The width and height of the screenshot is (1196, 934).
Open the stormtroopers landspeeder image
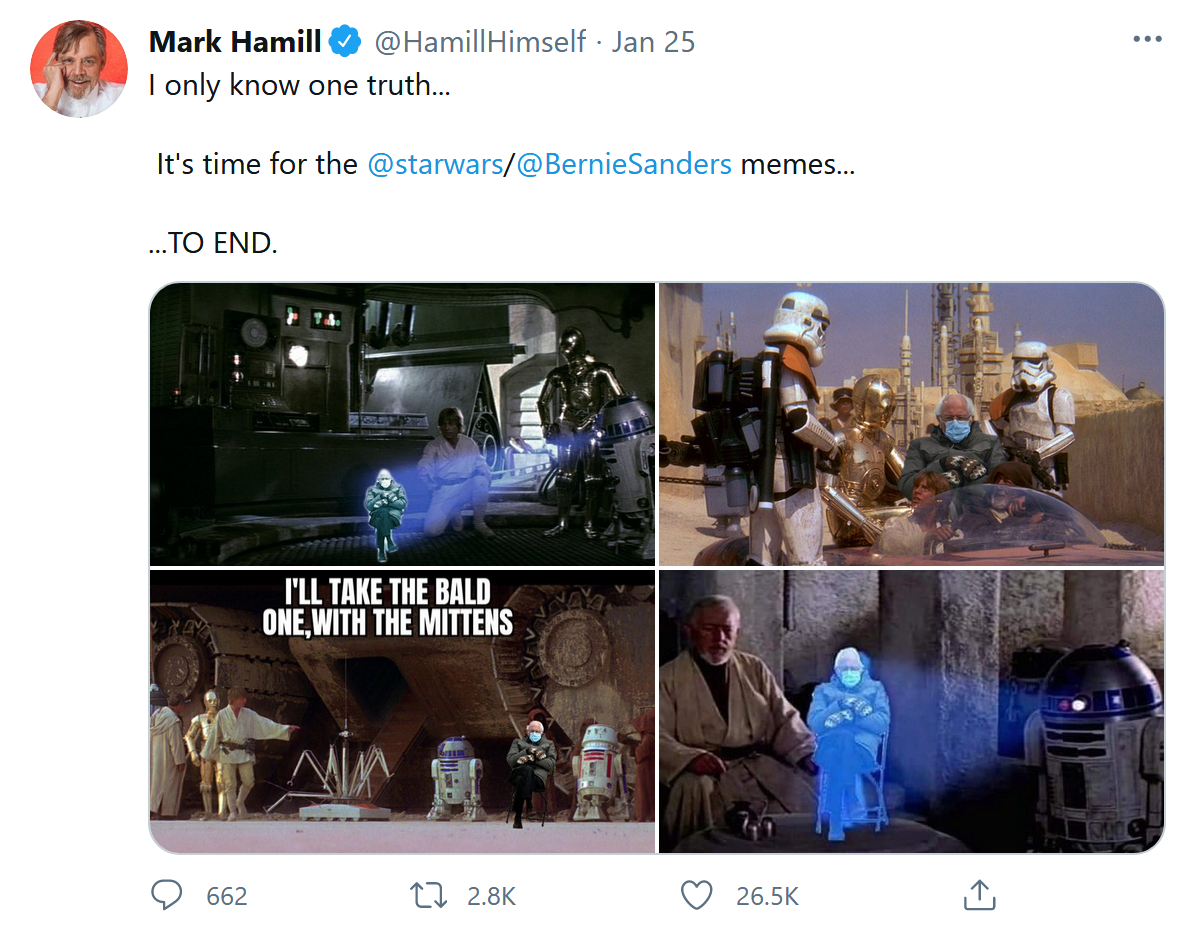coord(911,424)
